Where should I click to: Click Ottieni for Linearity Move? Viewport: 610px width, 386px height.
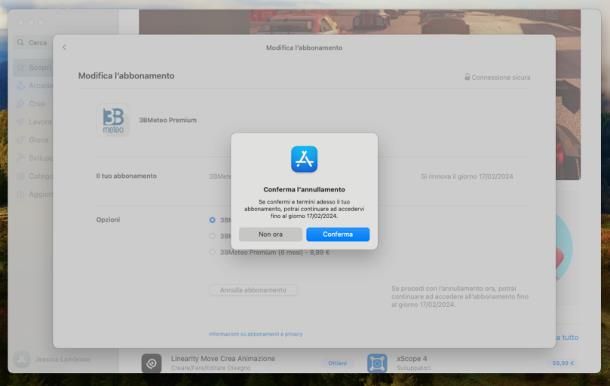pos(337,363)
